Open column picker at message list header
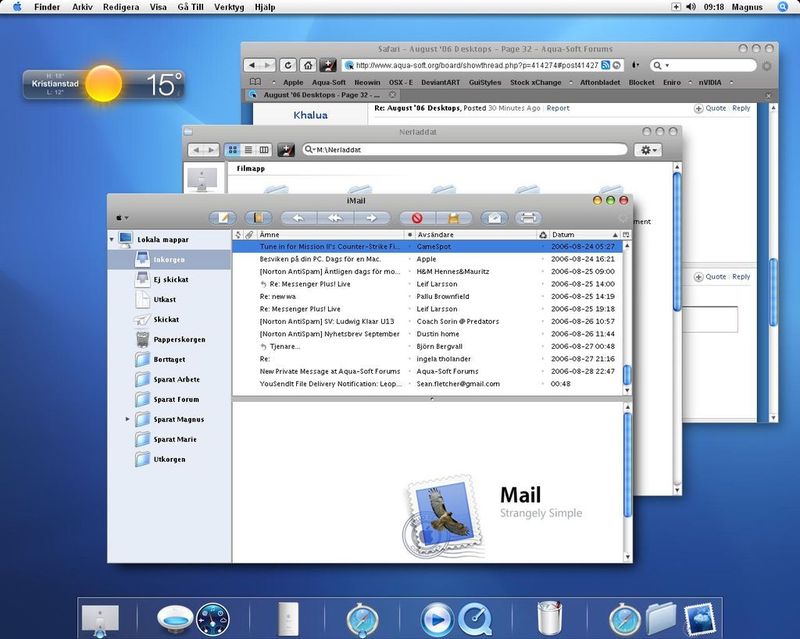The width and height of the screenshot is (800, 639). tap(626, 235)
